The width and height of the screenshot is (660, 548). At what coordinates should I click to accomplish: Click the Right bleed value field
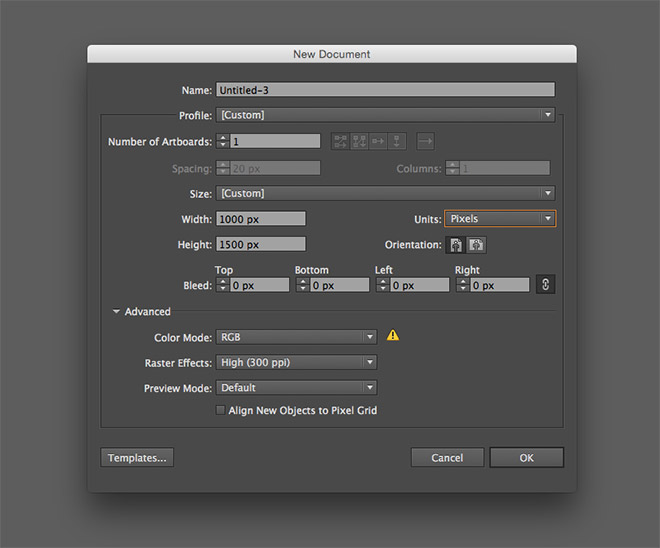(500, 285)
